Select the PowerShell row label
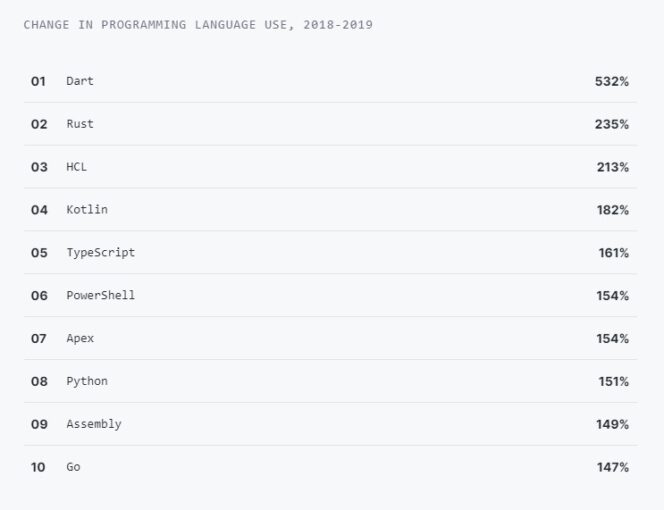The image size is (664, 510). pos(100,296)
